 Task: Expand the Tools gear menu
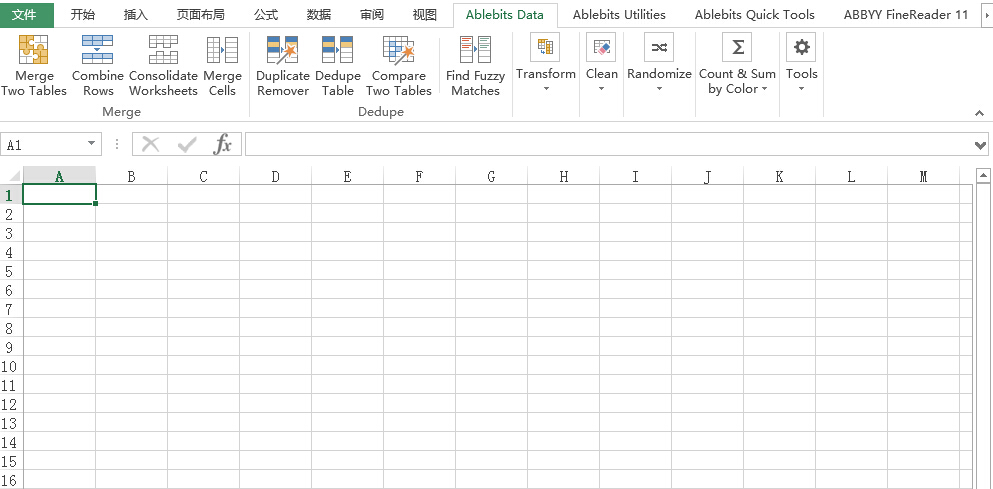tap(801, 63)
